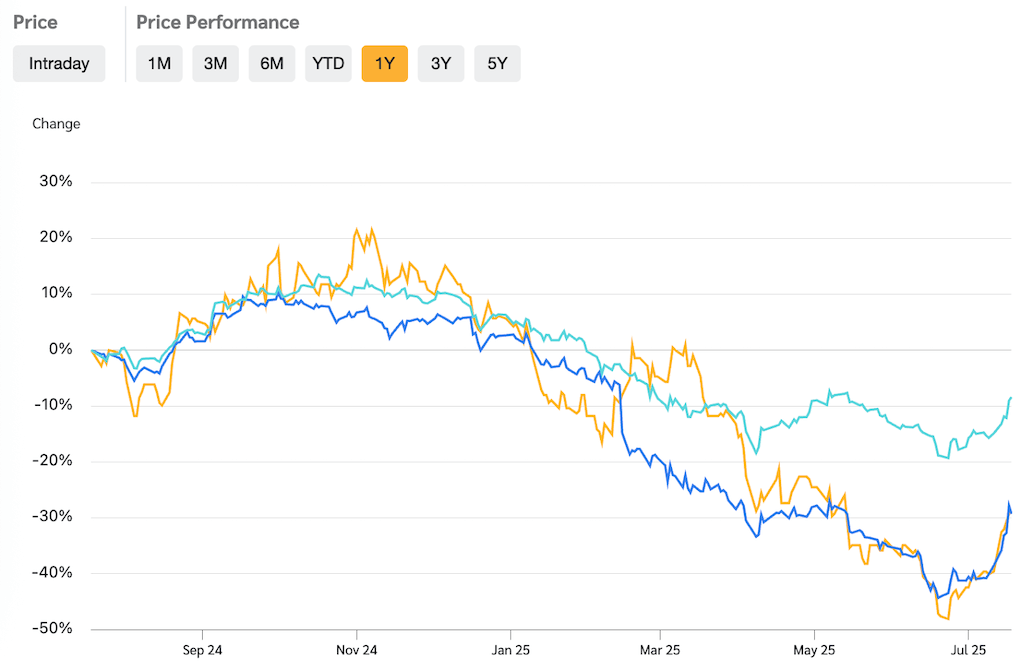1033x670 pixels.
Task: Click the Price Performance heading
Action: point(218,22)
